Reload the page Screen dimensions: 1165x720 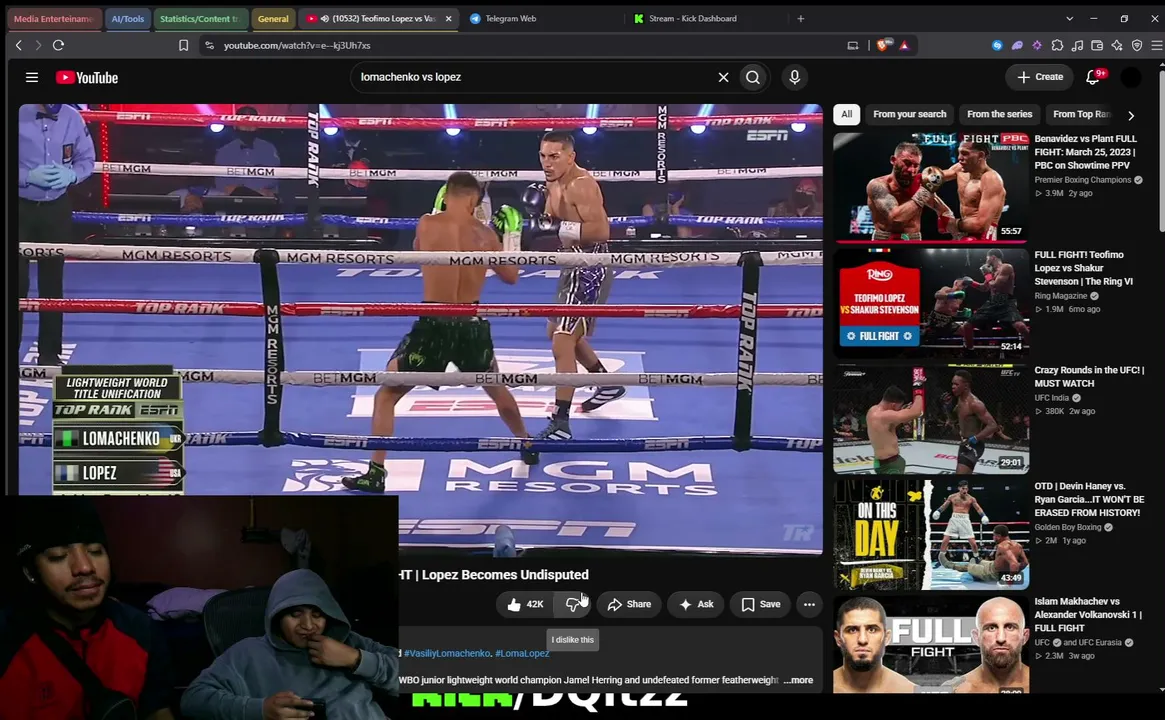pos(58,45)
